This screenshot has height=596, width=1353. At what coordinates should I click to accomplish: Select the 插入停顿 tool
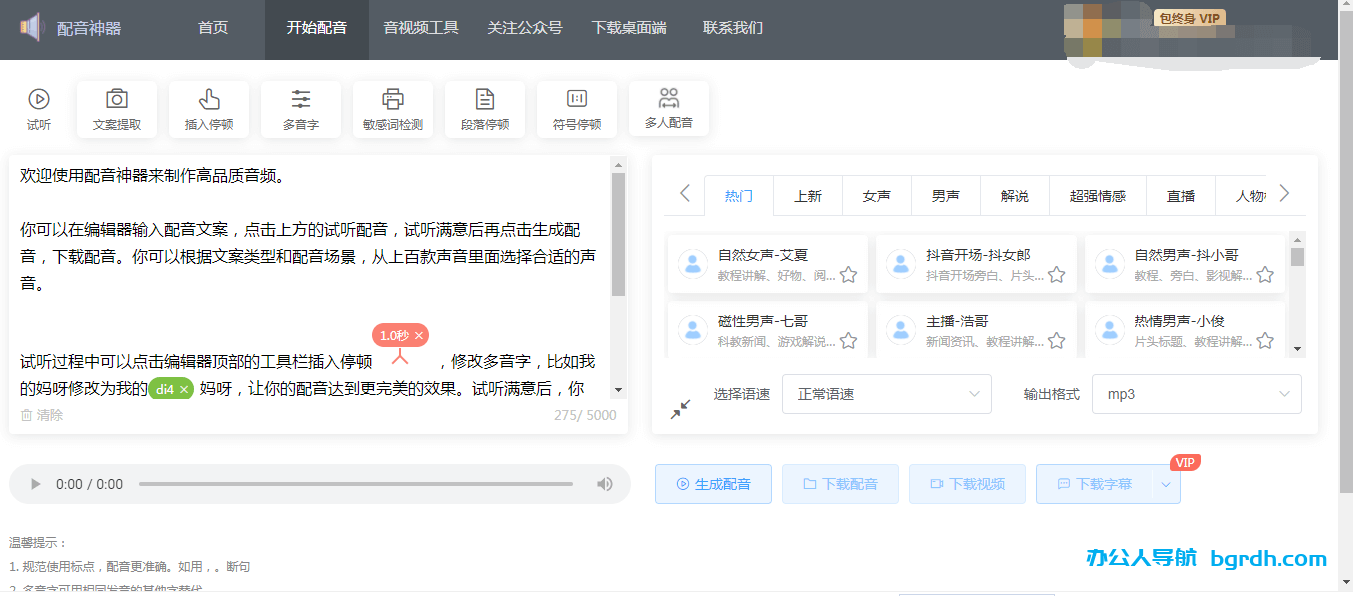tap(209, 99)
